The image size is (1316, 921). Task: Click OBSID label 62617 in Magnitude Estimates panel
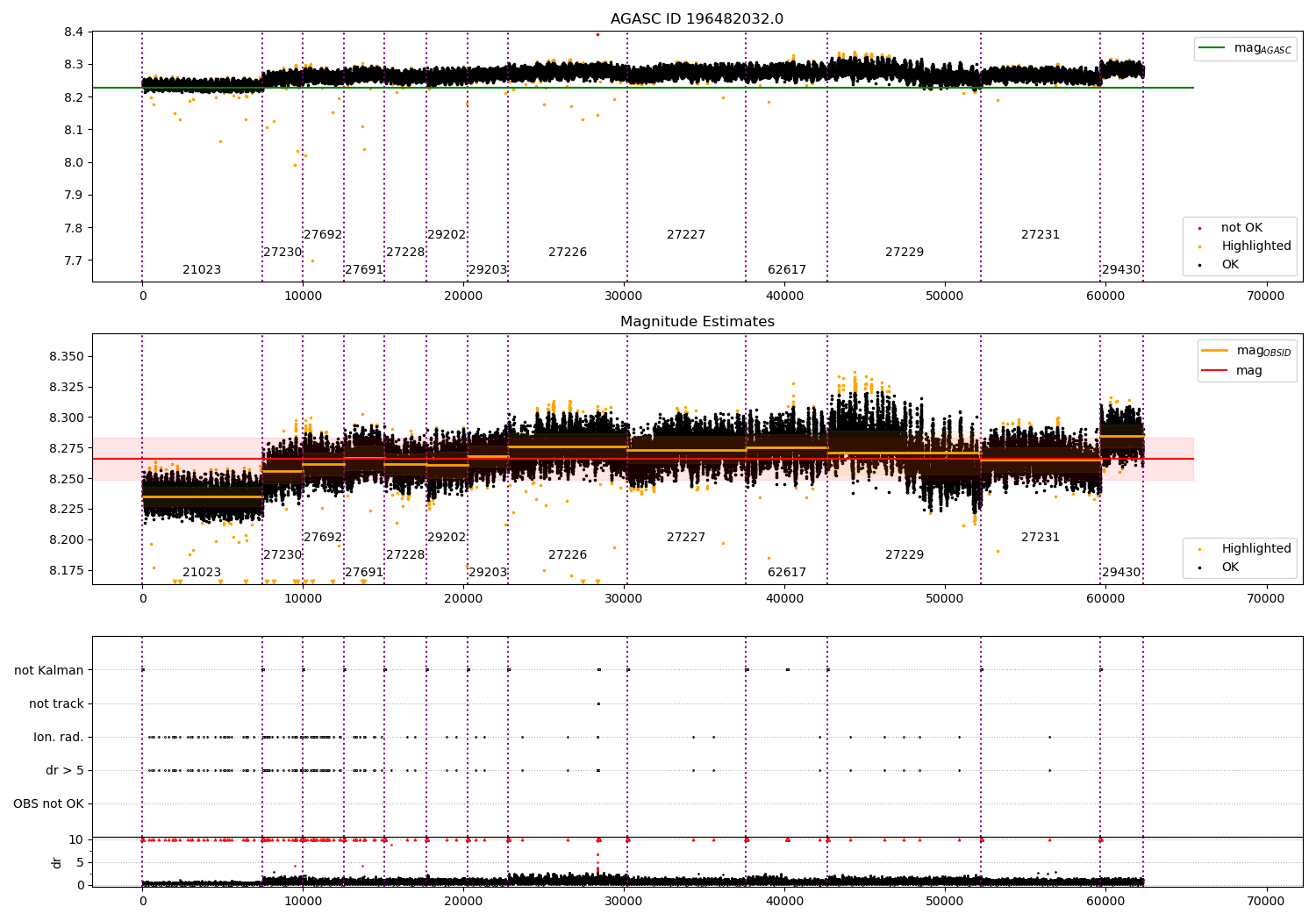pos(787,573)
